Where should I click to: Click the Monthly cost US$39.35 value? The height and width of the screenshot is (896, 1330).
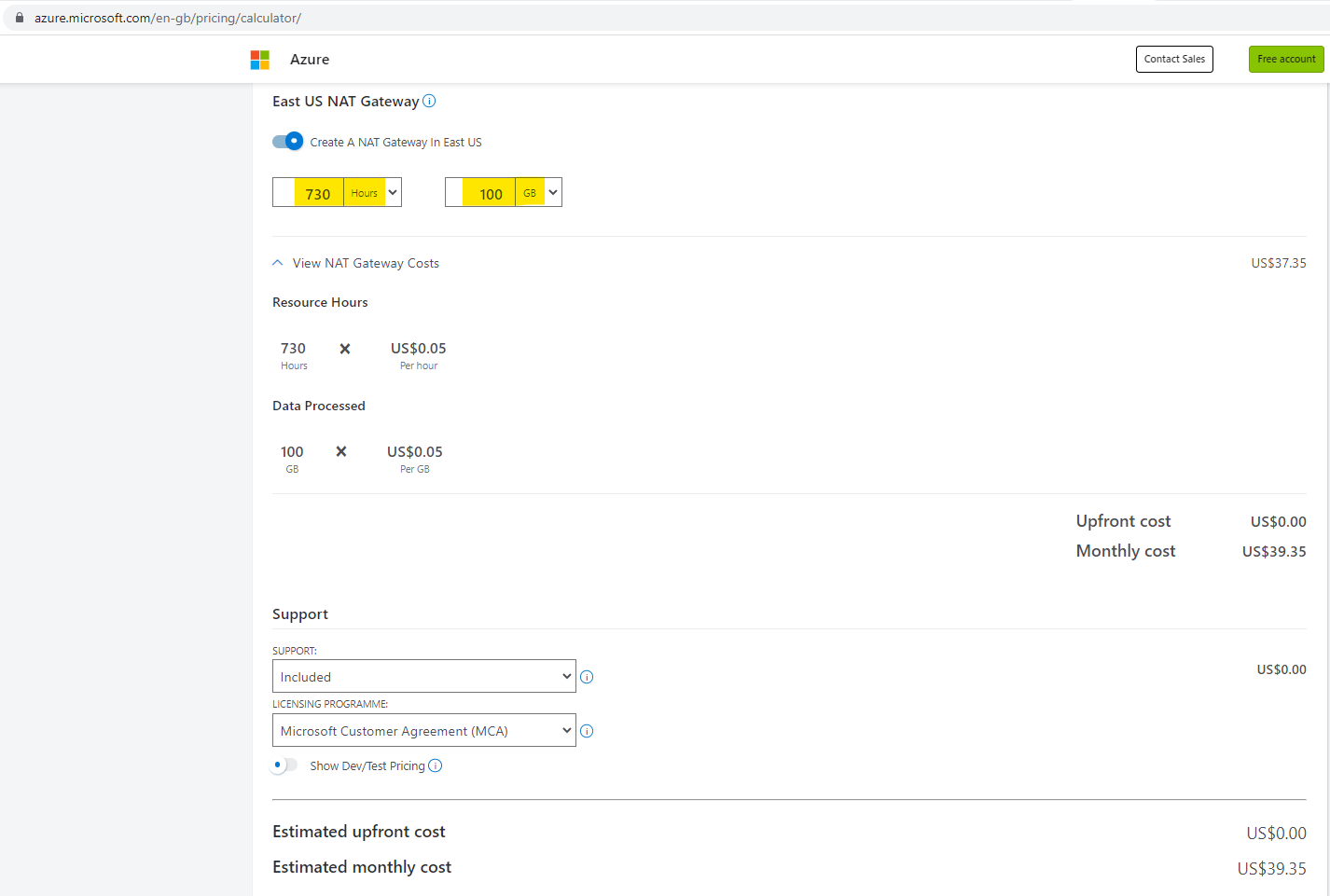(1274, 551)
